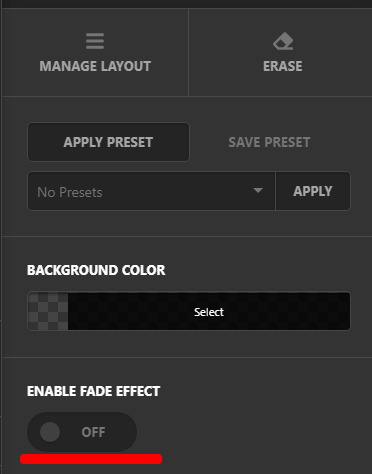This screenshot has width=372, height=474.
Task: Click the three-line layout icon
Action: 95,41
